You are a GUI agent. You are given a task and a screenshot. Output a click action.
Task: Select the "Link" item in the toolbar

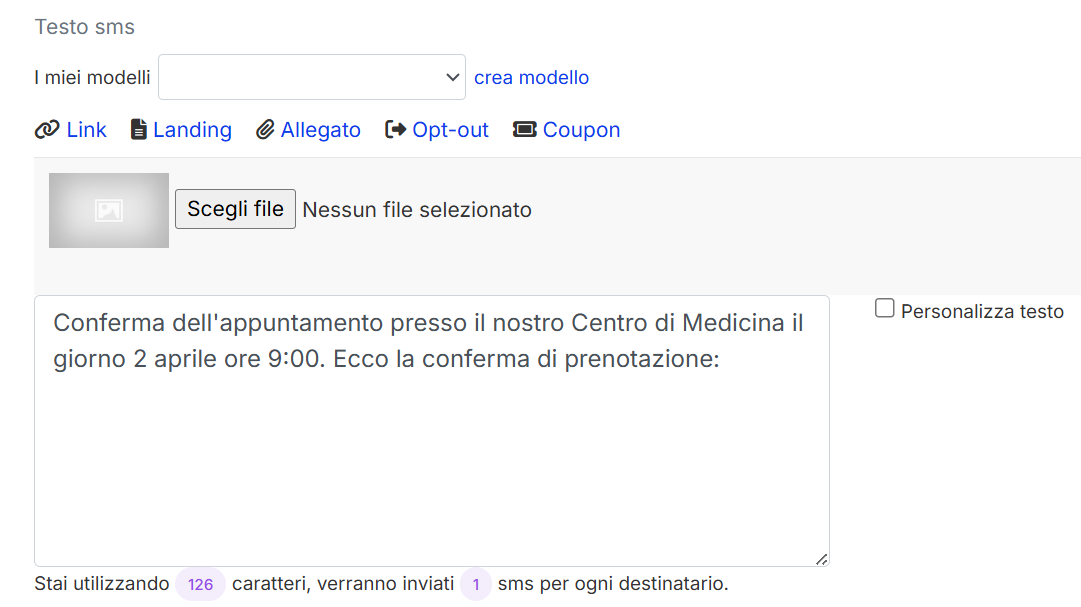point(86,129)
